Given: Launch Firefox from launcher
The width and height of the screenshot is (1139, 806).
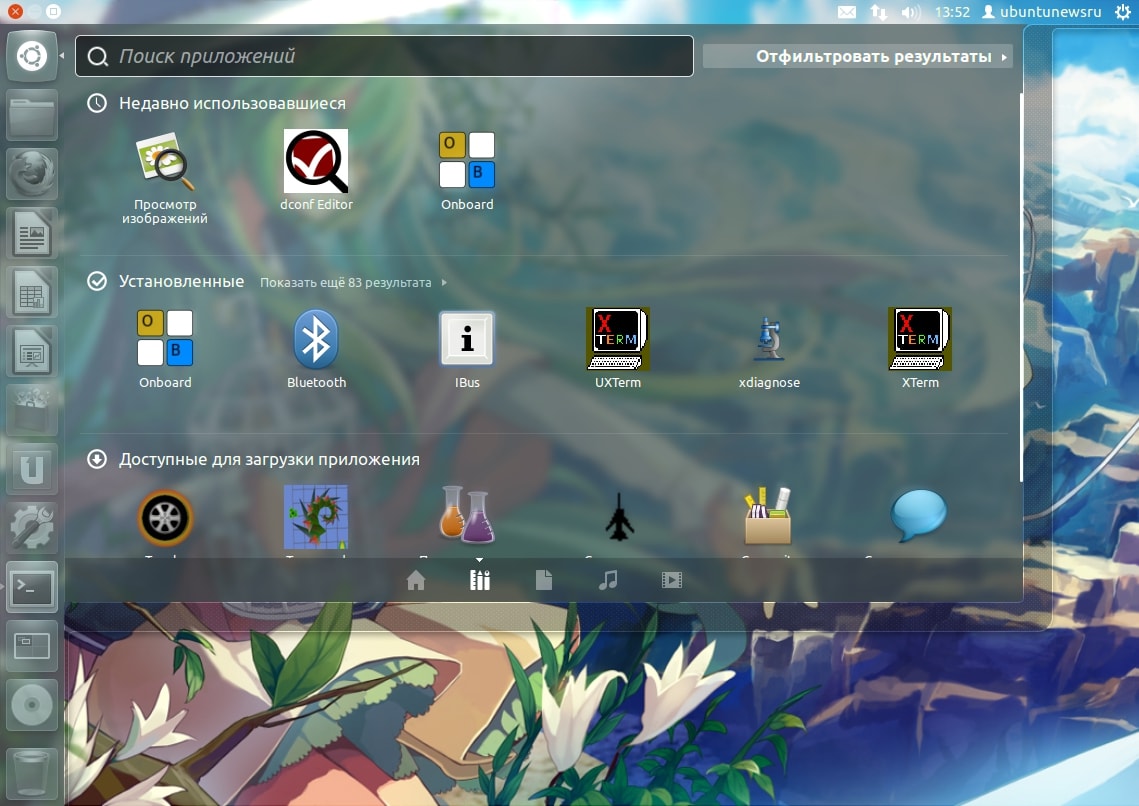Looking at the screenshot, I should (32, 174).
